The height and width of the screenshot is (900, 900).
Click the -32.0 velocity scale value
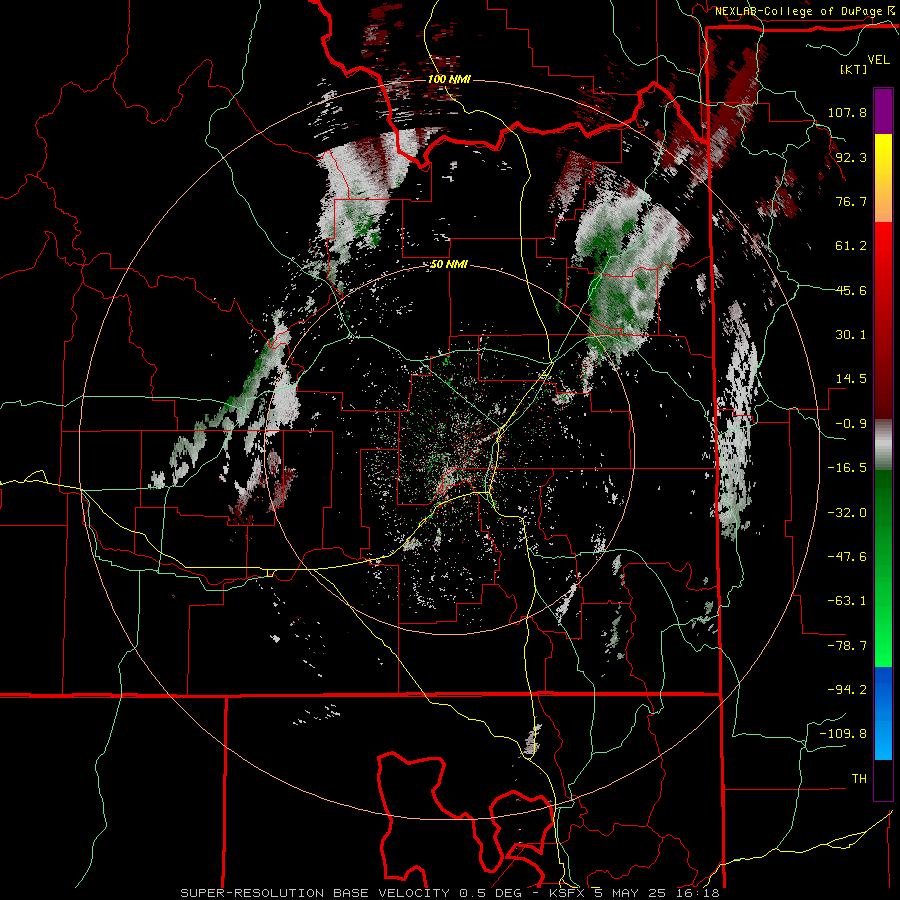pos(847,513)
